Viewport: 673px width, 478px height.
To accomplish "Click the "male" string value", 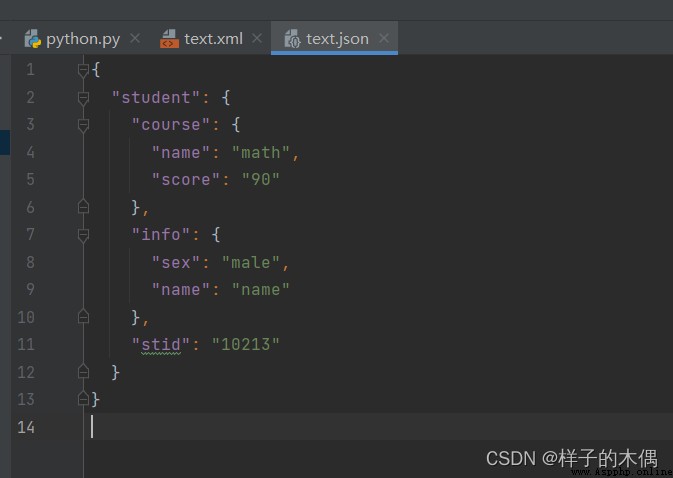I will (x=251, y=262).
